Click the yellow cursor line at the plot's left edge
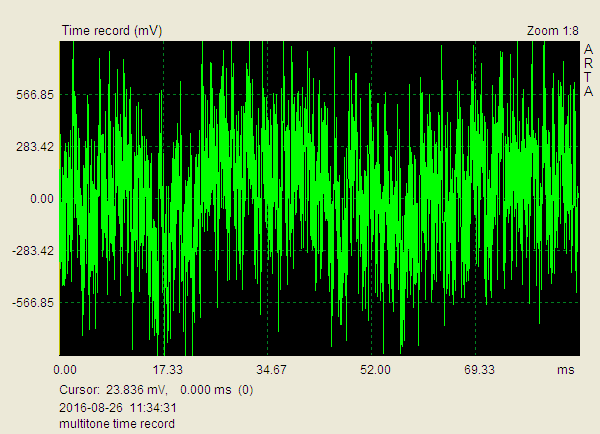The image size is (600, 434). (x=60, y=198)
